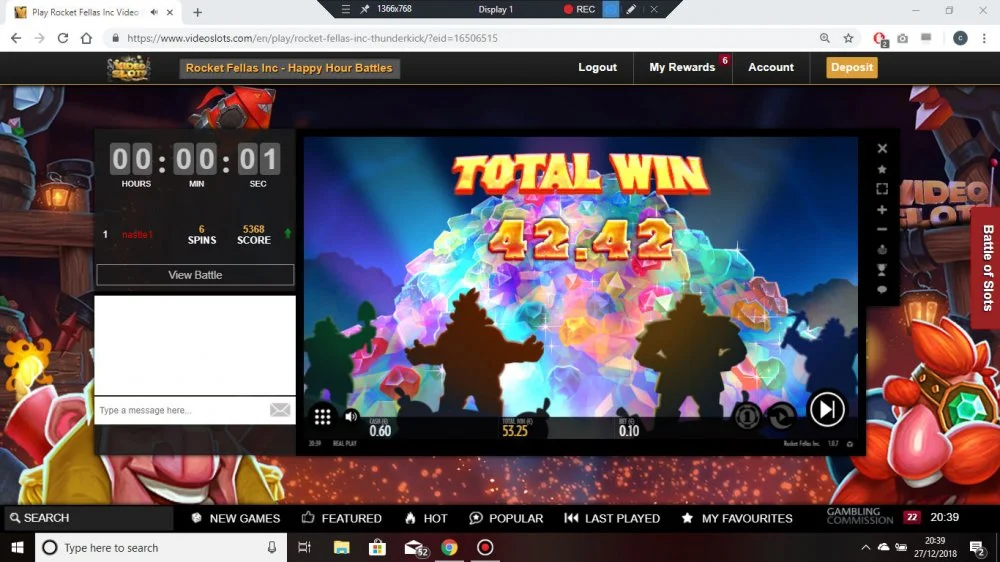
Task: Open MY FAVOURITES list
Action: 737,518
